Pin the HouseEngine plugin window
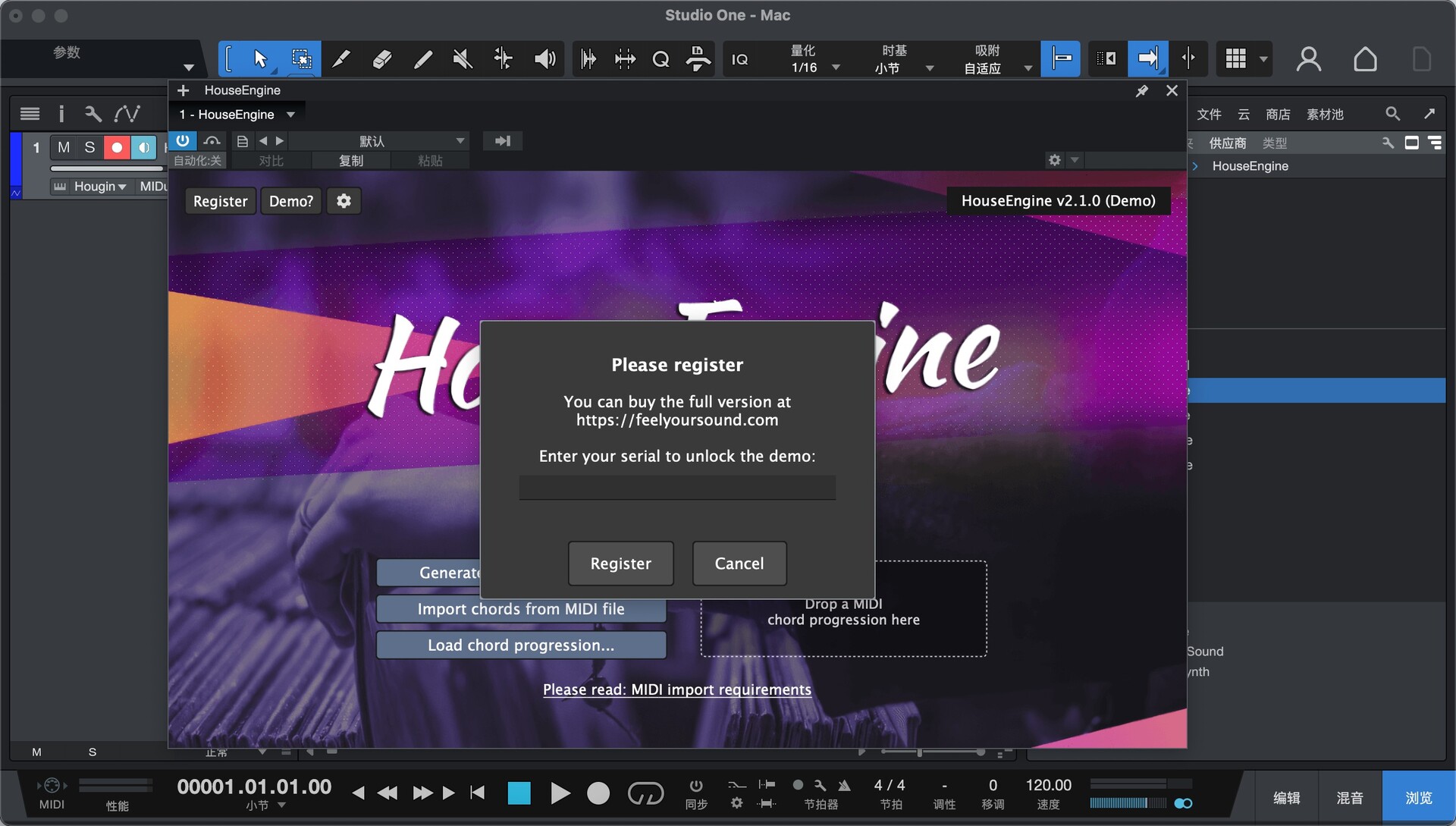 [x=1141, y=91]
